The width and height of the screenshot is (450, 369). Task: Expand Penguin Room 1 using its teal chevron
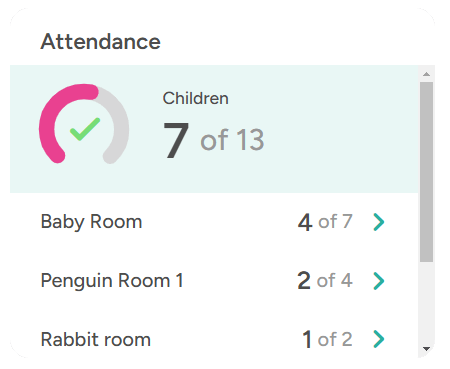tap(379, 281)
